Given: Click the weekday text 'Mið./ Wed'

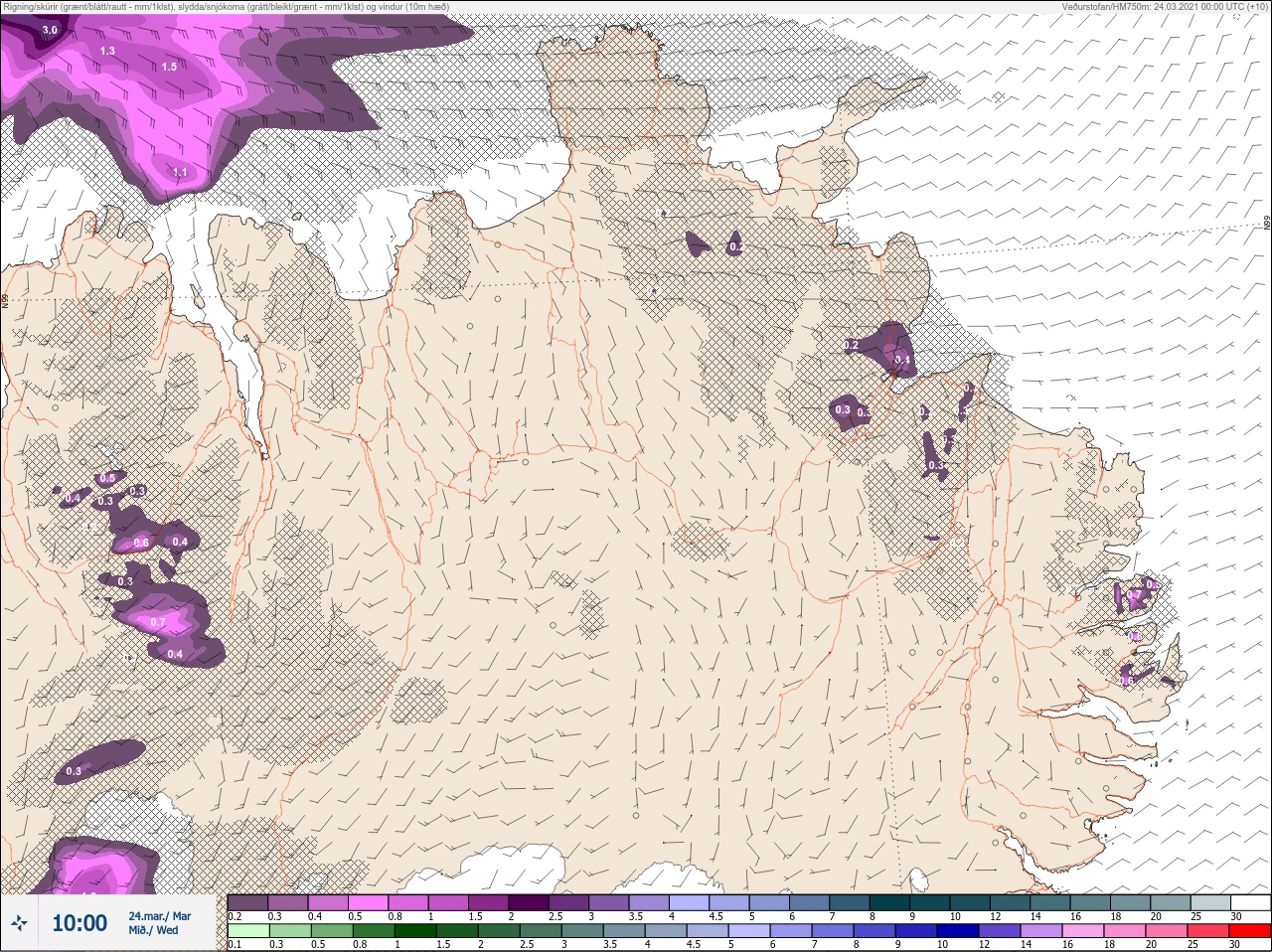Looking at the screenshot, I should click(x=153, y=930).
